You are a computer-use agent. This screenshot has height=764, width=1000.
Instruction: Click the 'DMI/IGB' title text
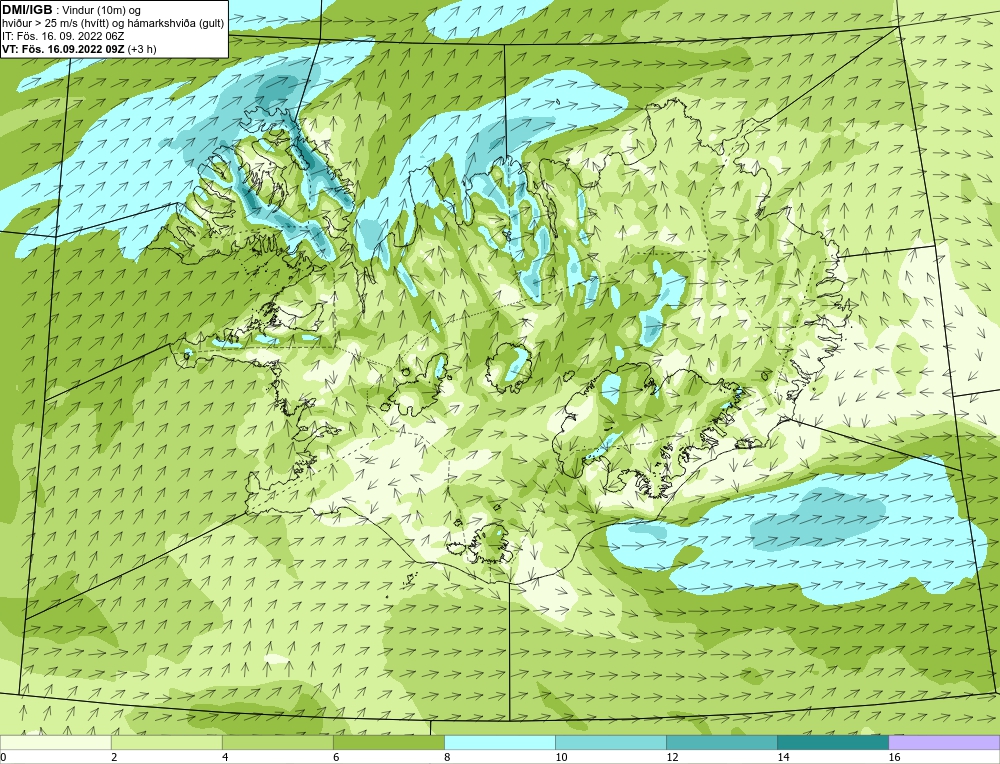click(x=27, y=10)
